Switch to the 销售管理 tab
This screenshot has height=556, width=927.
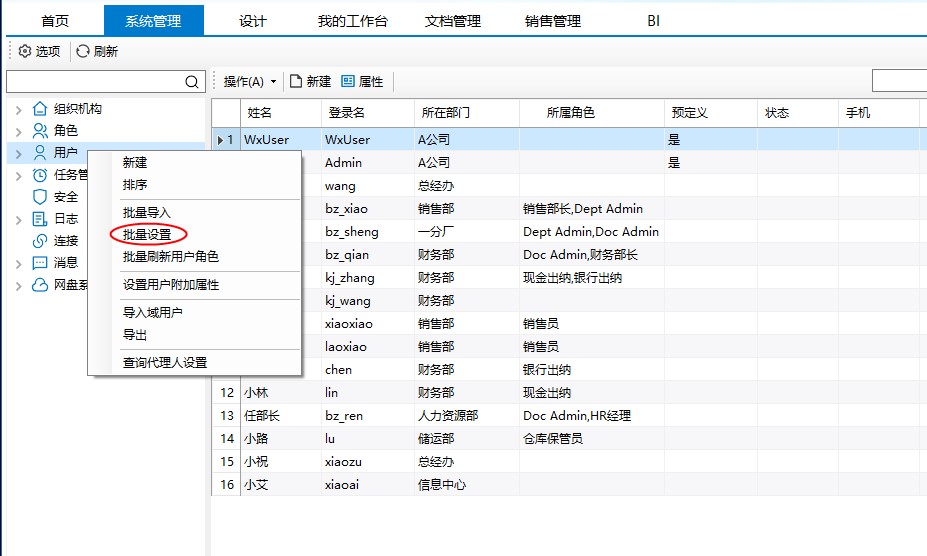(552, 21)
